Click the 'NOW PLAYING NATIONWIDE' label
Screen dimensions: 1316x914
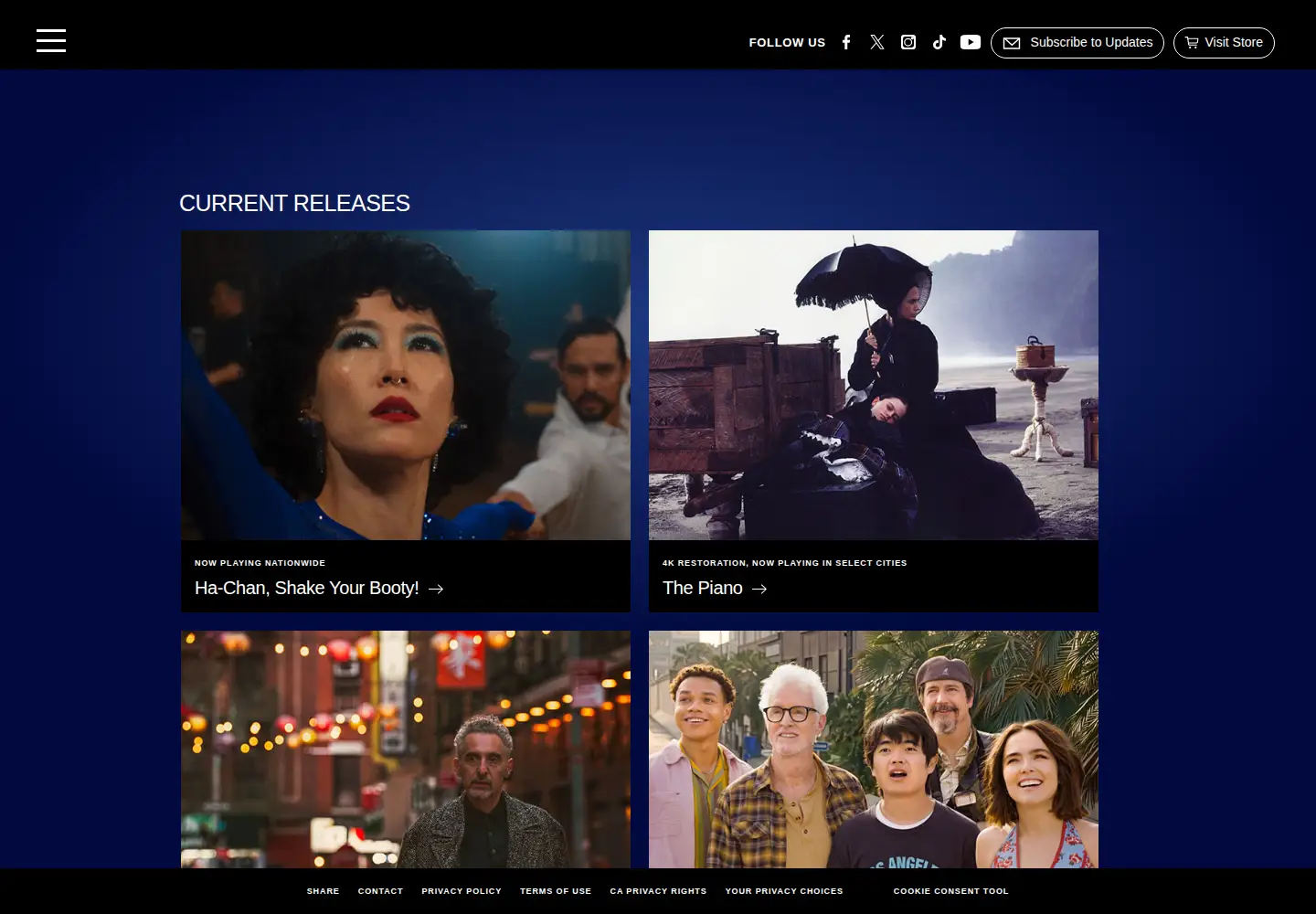260,563
